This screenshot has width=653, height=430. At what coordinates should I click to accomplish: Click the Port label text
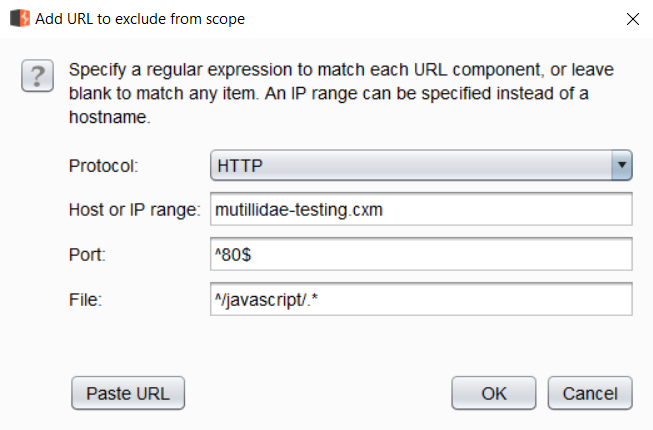click(x=85, y=254)
